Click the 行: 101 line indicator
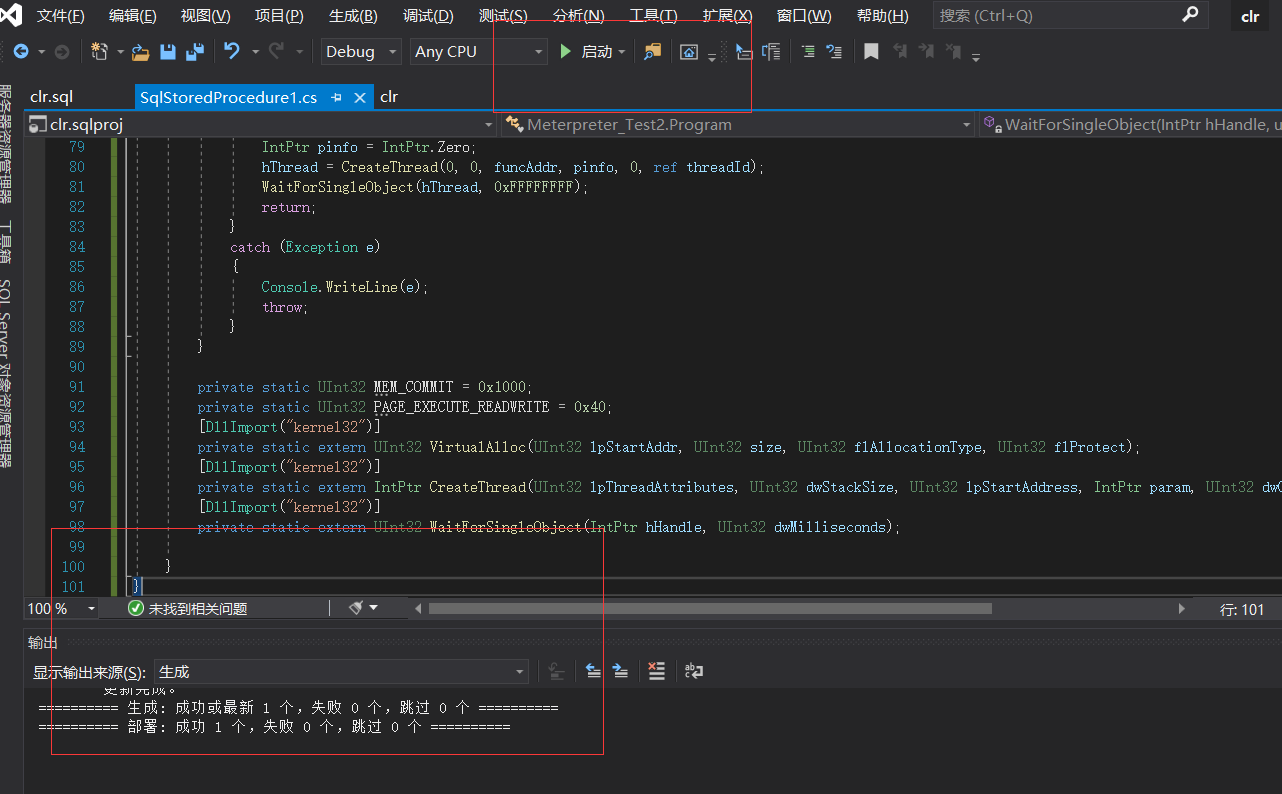This screenshot has width=1282, height=794. coord(1242,609)
